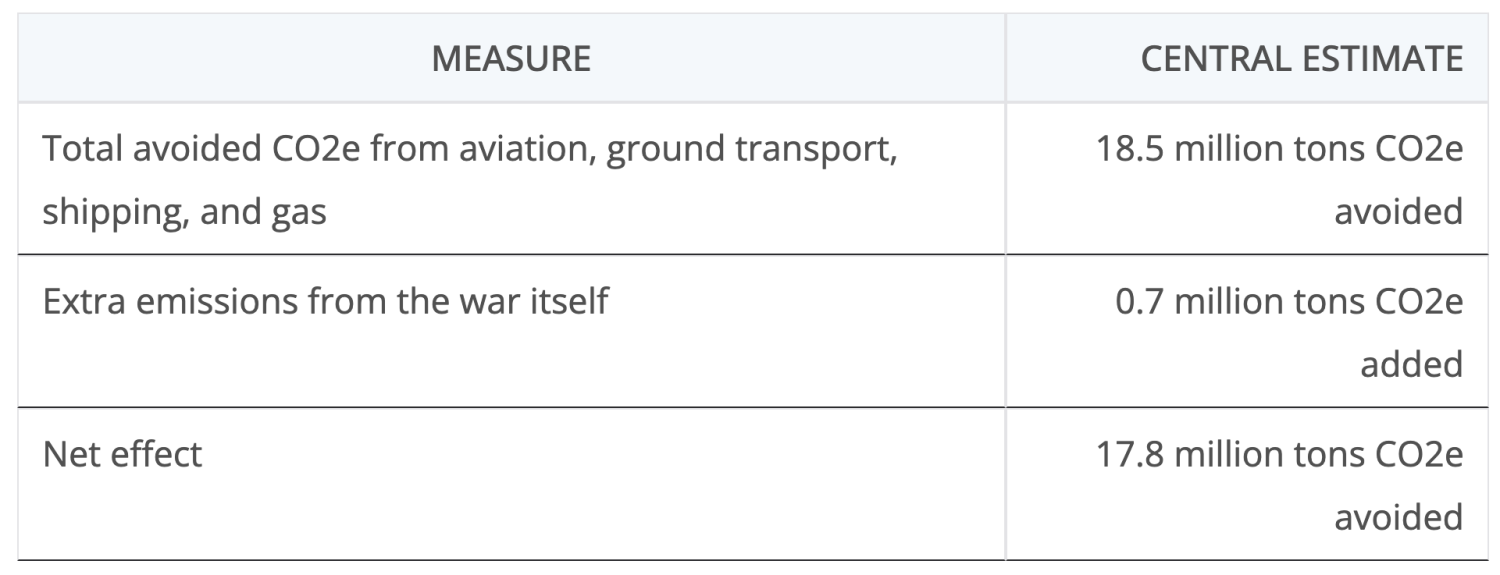This screenshot has height=575, width=1500.
Task: Click the 'Net effect' row label
Action: [122, 454]
